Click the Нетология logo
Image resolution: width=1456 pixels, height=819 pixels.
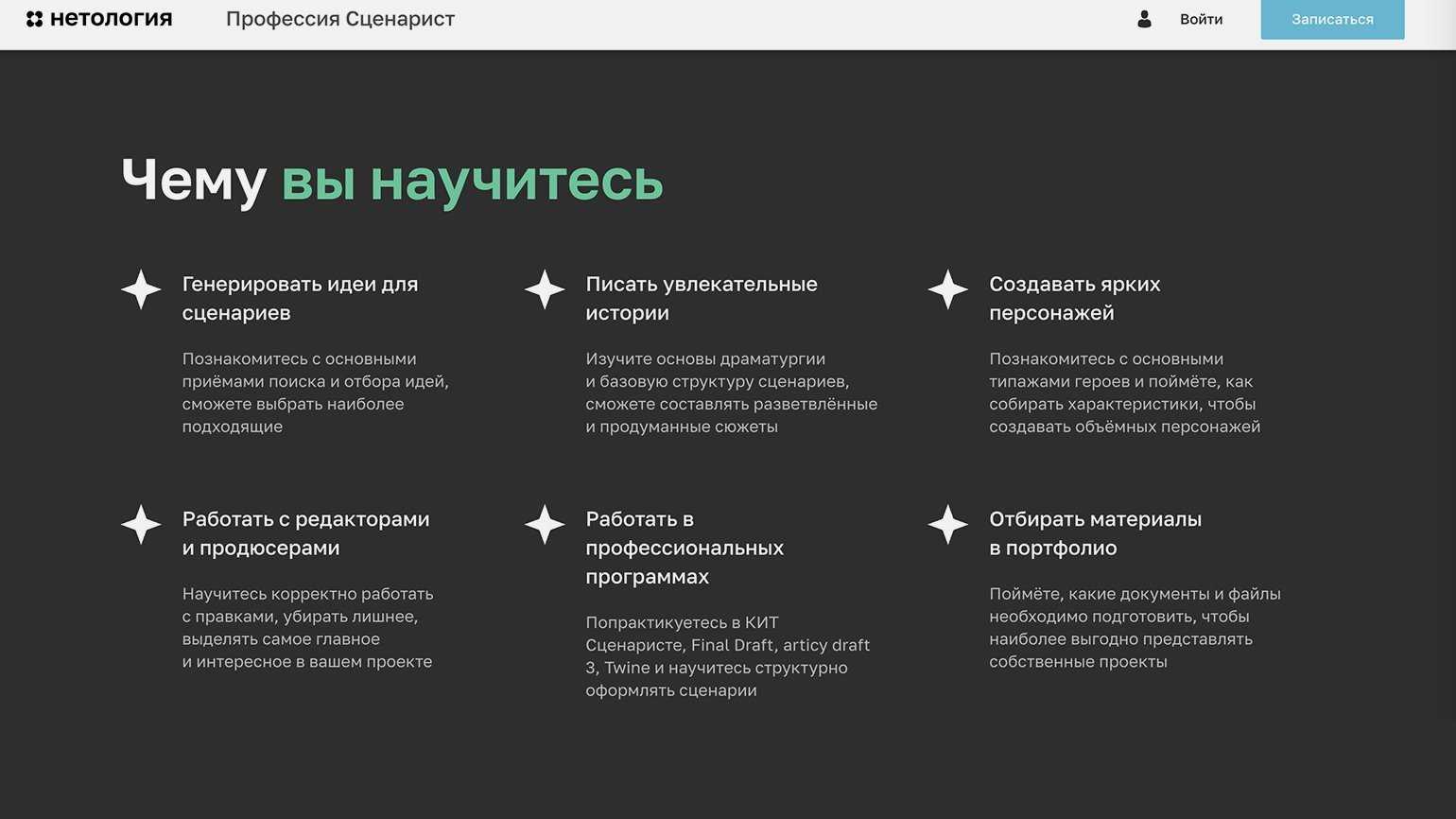click(99, 19)
